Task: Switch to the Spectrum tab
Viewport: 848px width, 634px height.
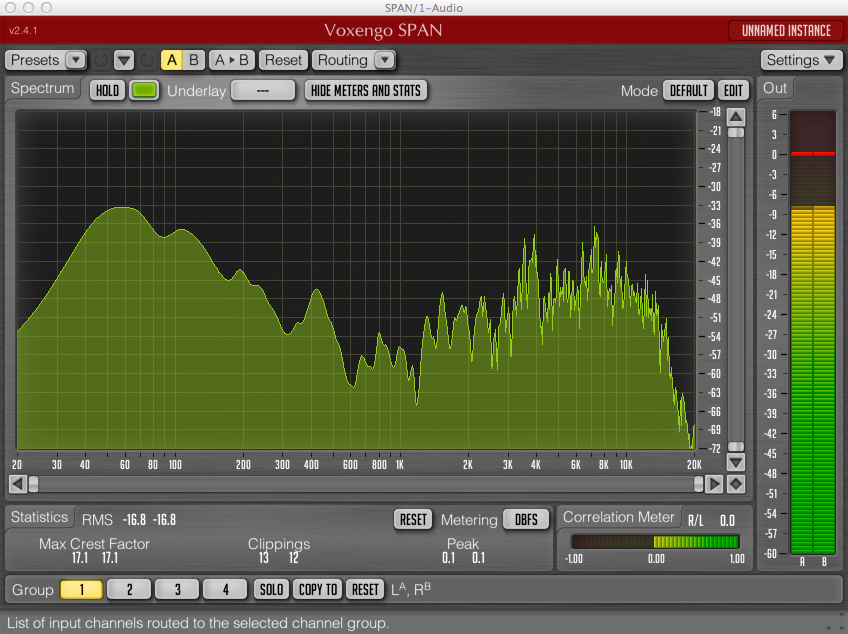Action: point(42,88)
